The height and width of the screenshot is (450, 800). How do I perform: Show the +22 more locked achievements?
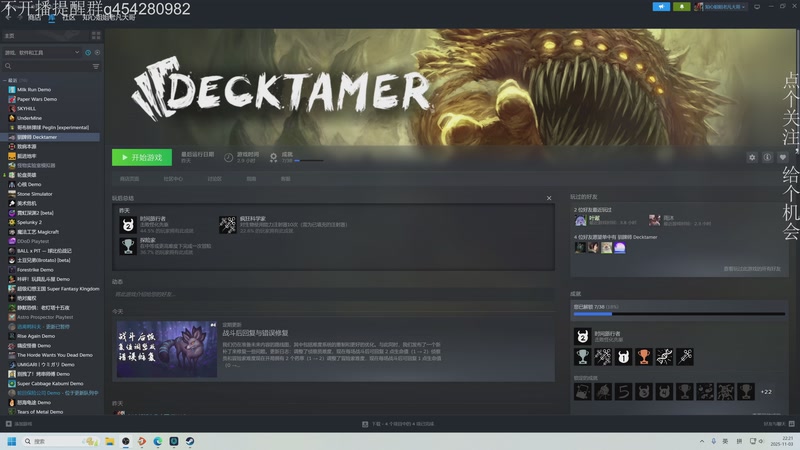pos(766,392)
